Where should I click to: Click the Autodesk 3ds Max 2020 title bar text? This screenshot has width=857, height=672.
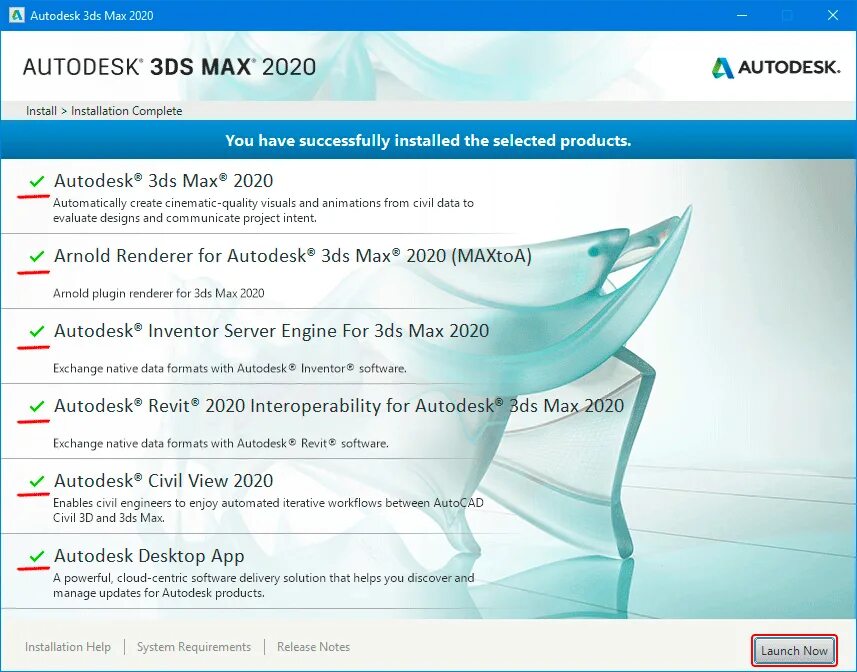pos(92,15)
